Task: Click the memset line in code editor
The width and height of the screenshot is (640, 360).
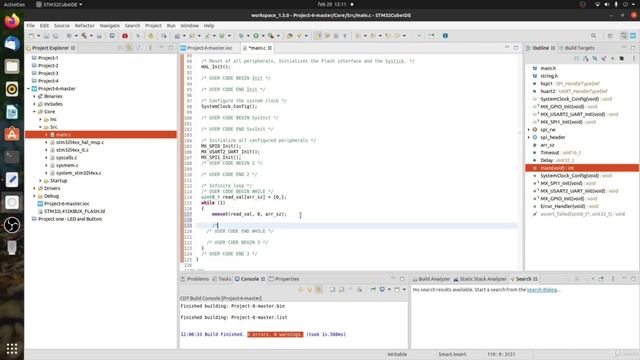Action: tap(249, 214)
